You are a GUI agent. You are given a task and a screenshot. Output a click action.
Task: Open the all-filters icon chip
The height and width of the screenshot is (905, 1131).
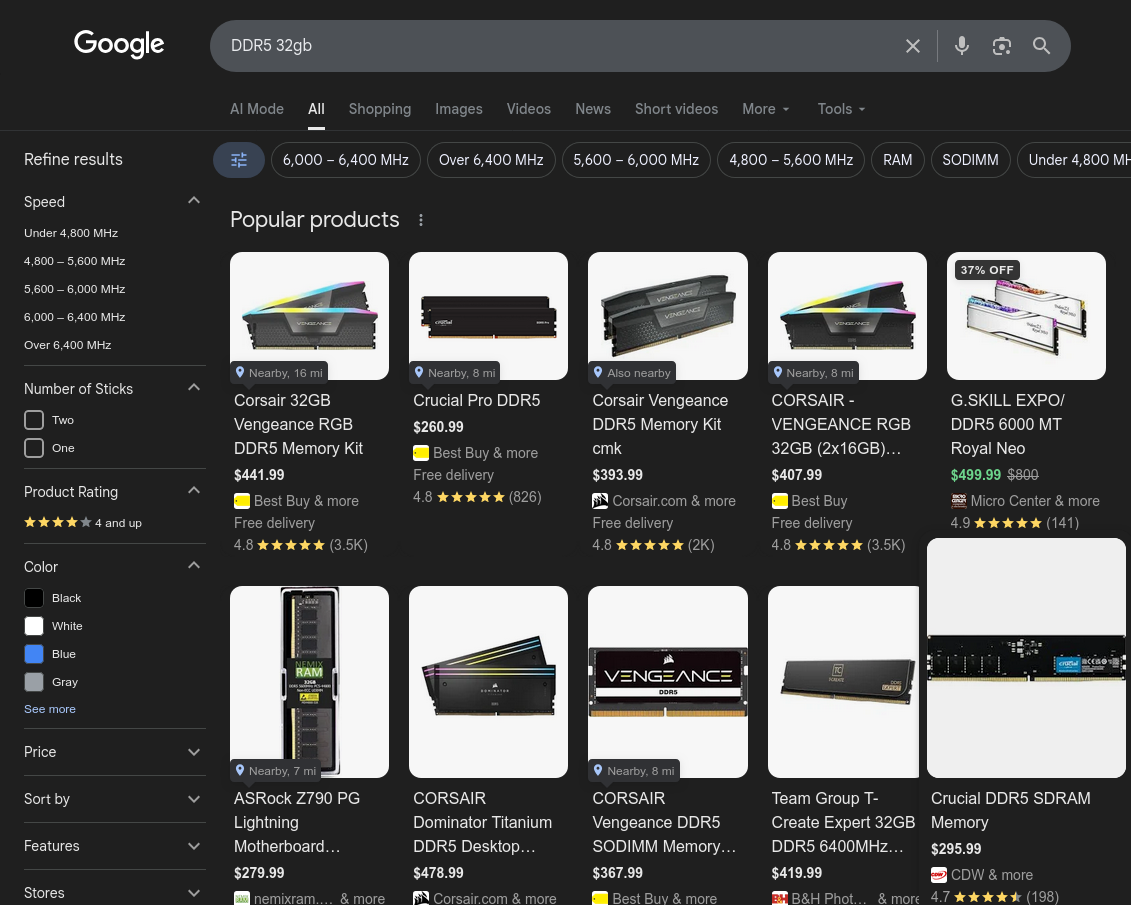coord(239,160)
